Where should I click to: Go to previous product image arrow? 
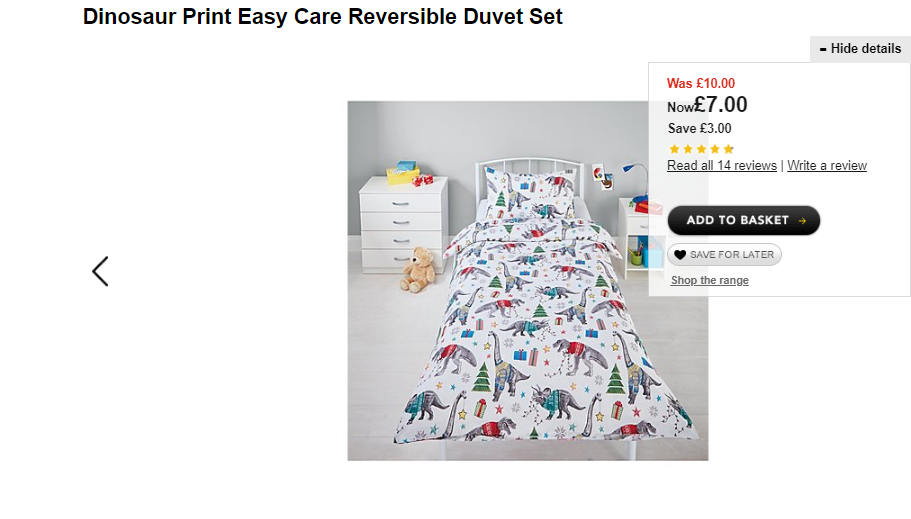(x=101, y=271)
